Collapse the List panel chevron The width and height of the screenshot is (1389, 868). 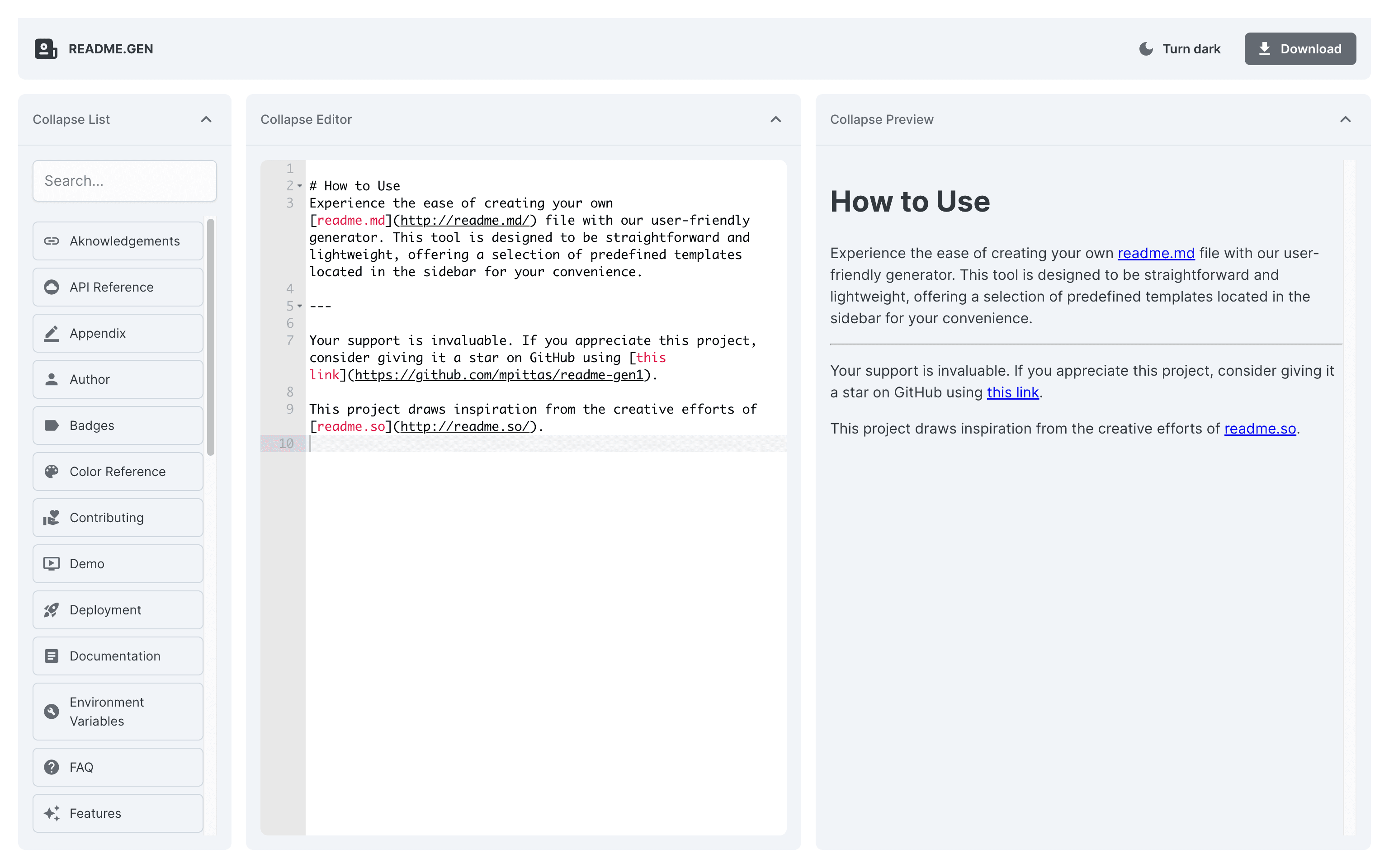click(206, 119)
